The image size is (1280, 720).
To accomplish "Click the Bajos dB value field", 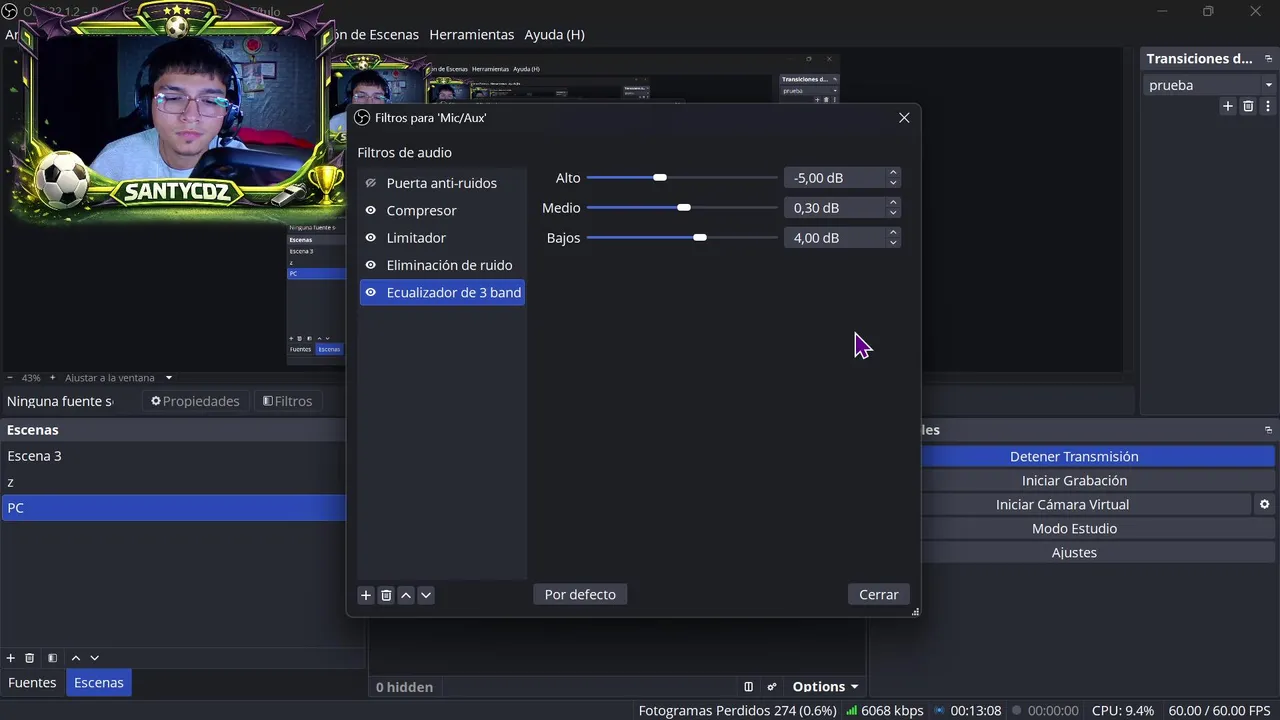I will (x=835, y=238).
